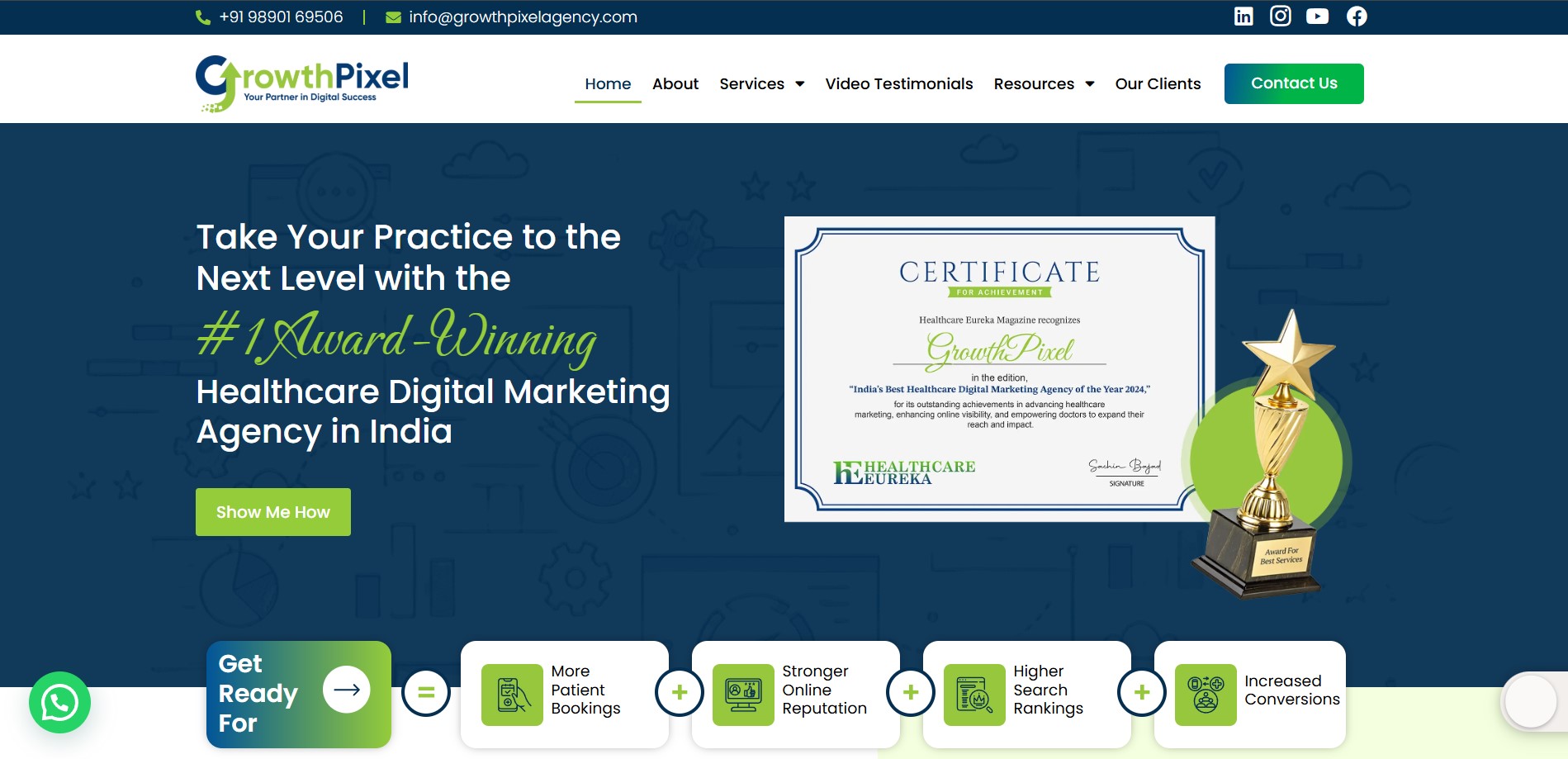Click the equals sign circle
The width and height of the screenshot is (1568, 759).
(x=426, y=692)
